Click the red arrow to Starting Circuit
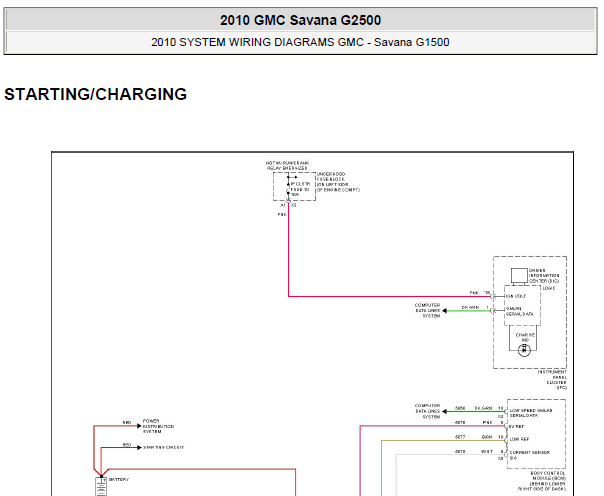The width and height of the screenshot is (604, 496). tap(139, 447)
